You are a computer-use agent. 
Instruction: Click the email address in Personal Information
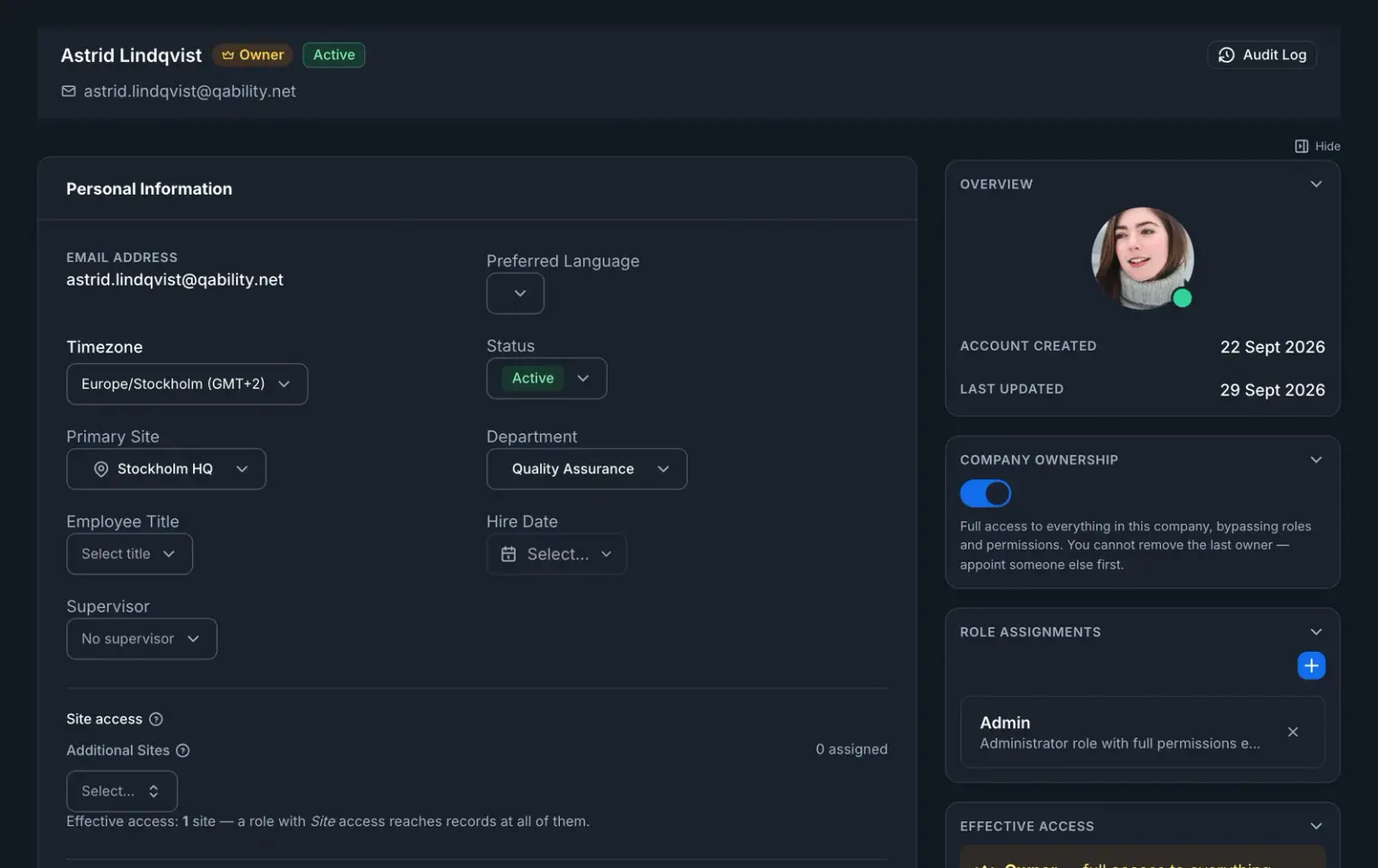coord(175,280)
